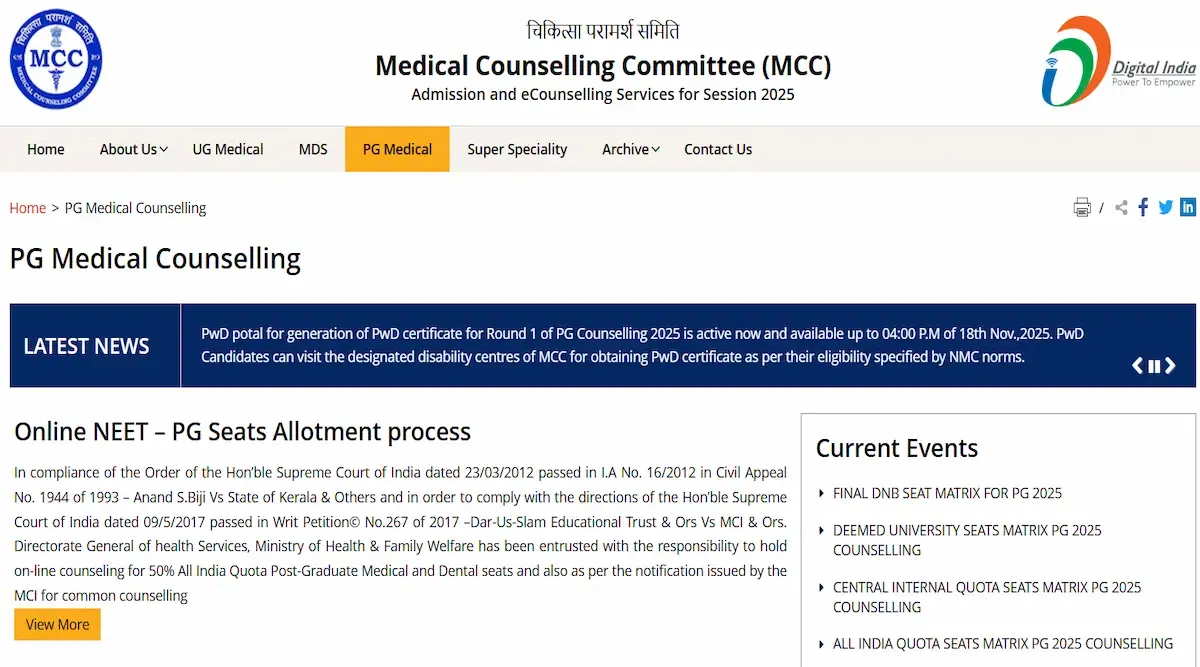The width and height of the screenshot is (1200, 667).
Task: Pause the latest news ticker
Action: click(x=1154, y=366)
